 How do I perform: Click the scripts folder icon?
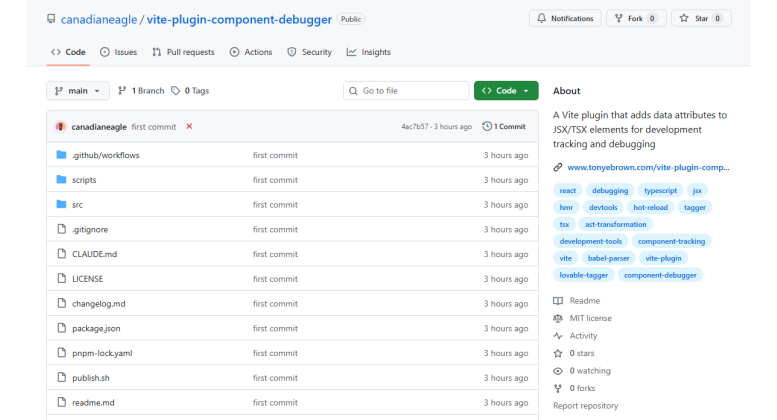coord(61,179)
